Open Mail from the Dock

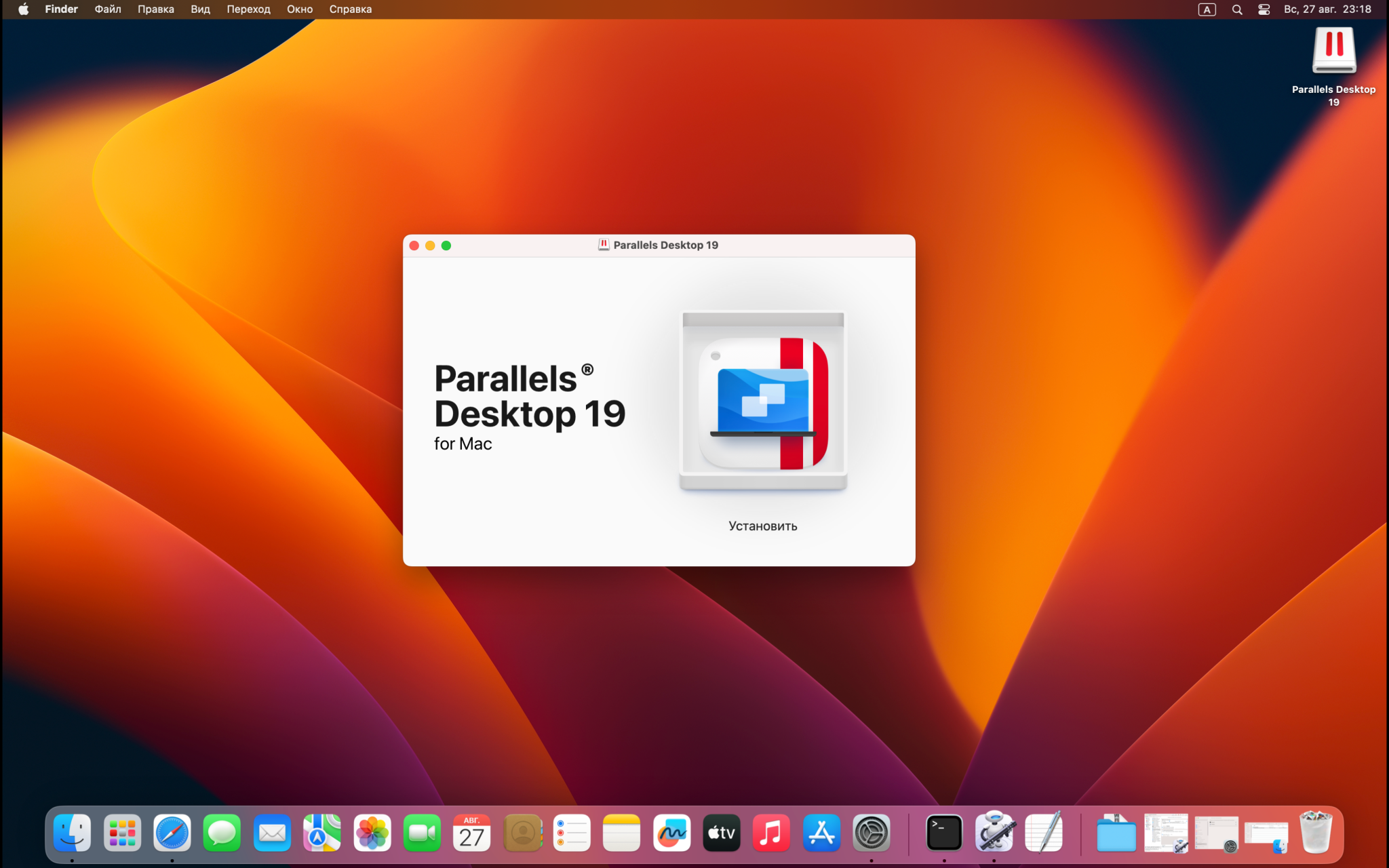click(x=272, y=833)
